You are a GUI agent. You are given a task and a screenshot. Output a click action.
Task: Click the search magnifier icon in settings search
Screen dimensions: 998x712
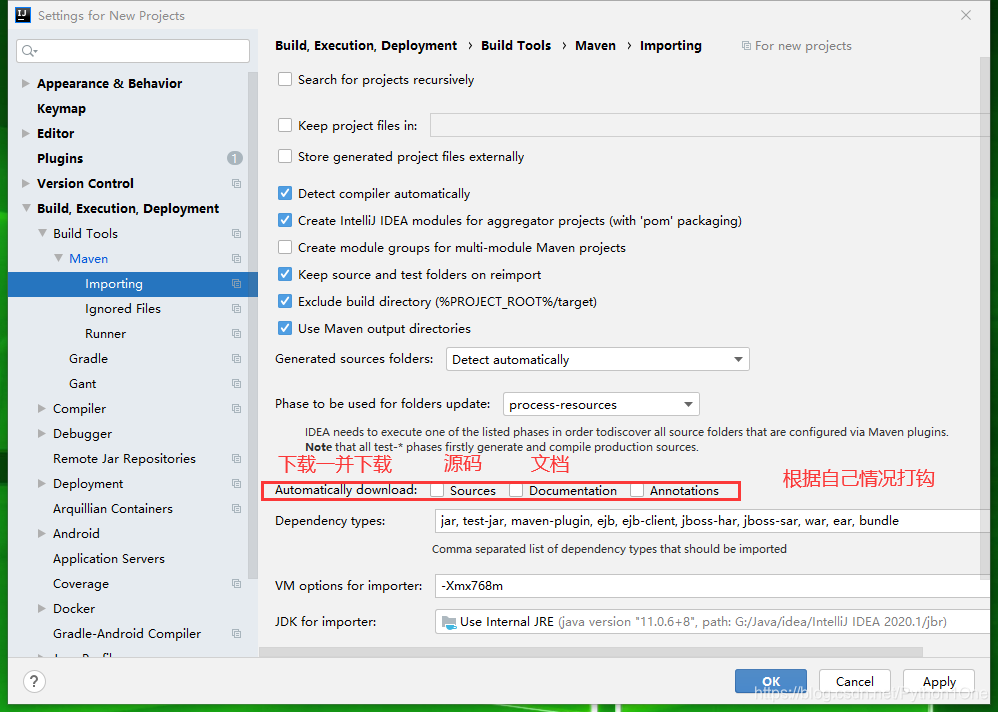click(29, 51)
